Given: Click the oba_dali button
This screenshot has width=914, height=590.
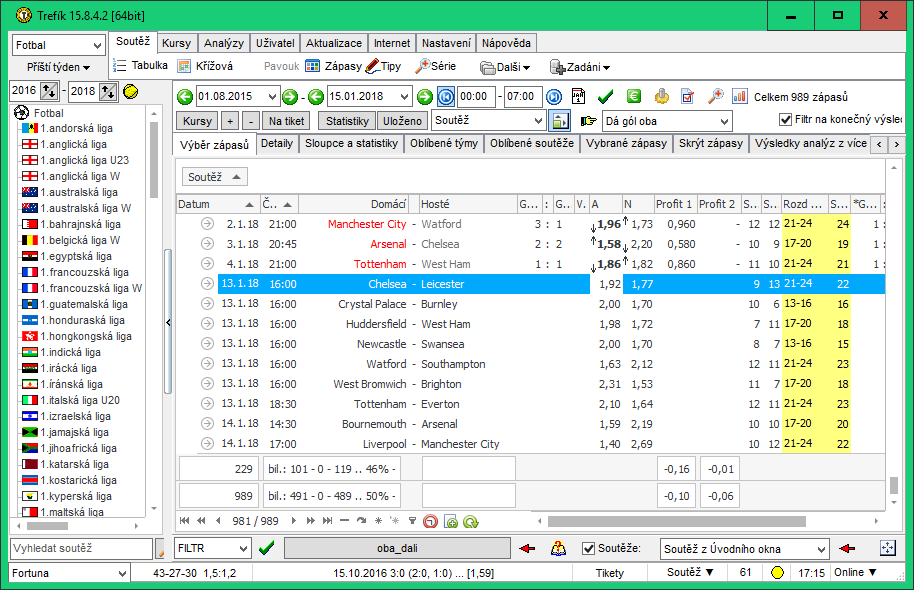Looking at the screenshot, I should point(397,548).
